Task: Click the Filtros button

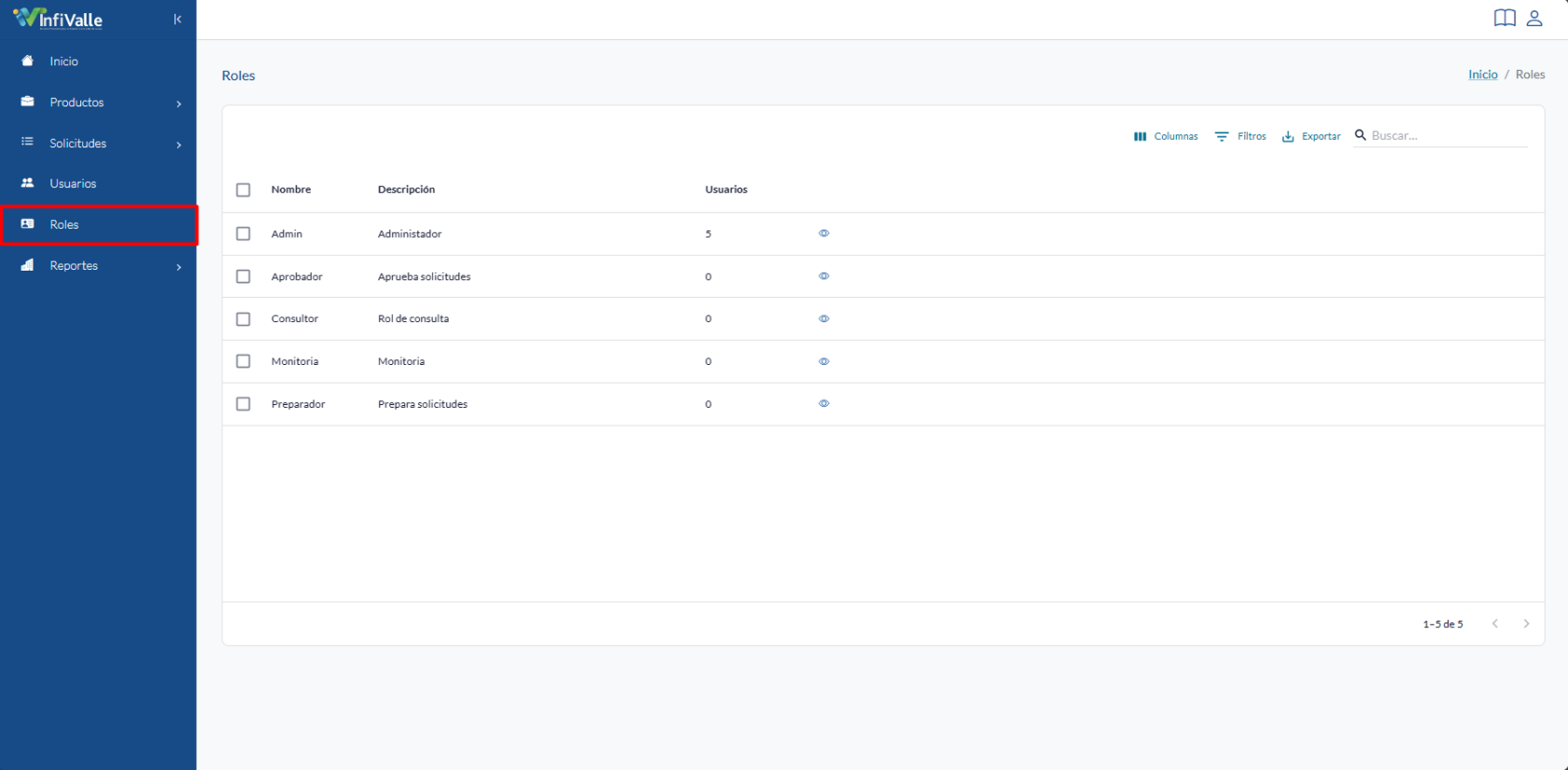Action: [x=1240, y=136]
